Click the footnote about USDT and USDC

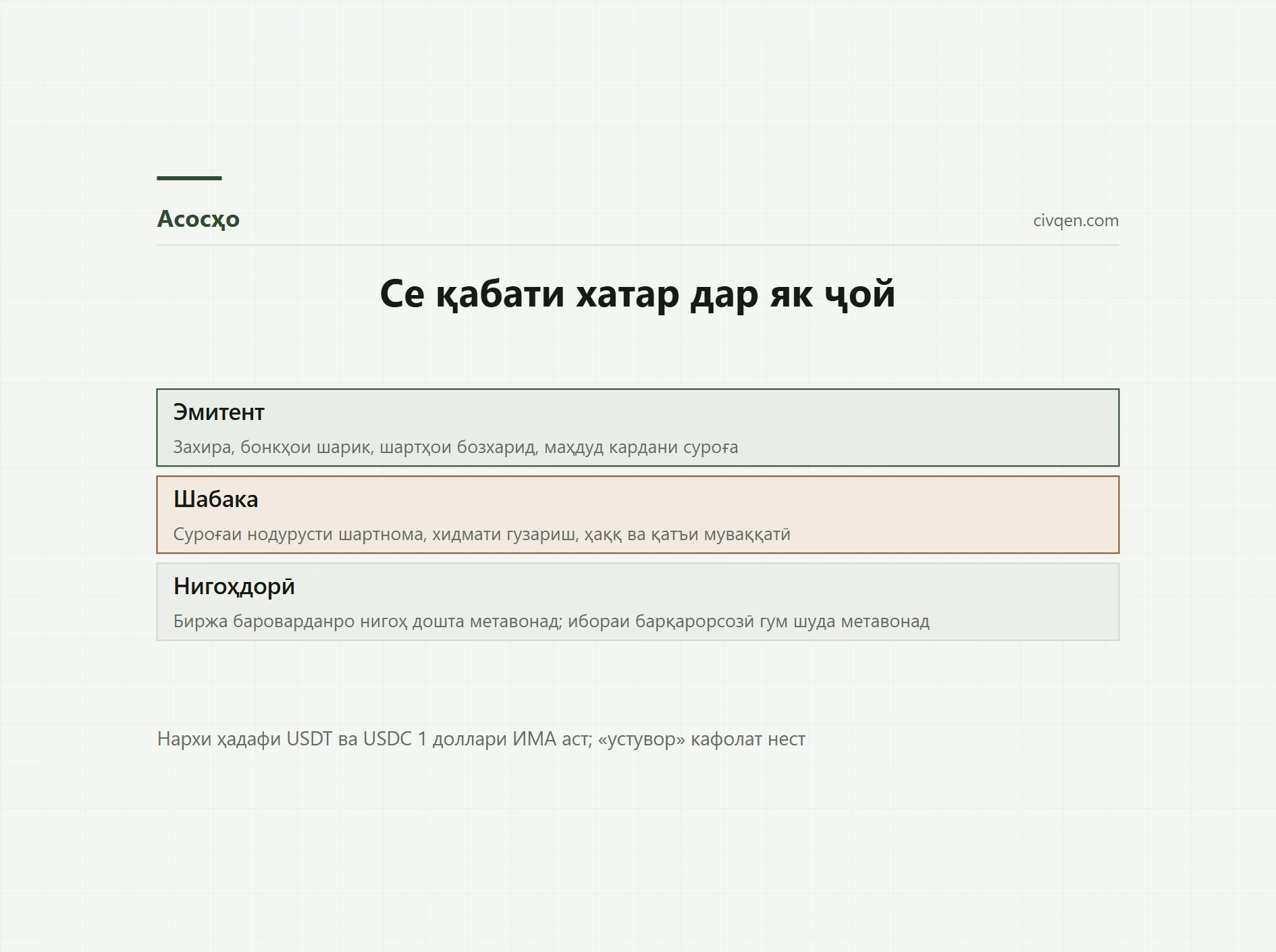481,739
